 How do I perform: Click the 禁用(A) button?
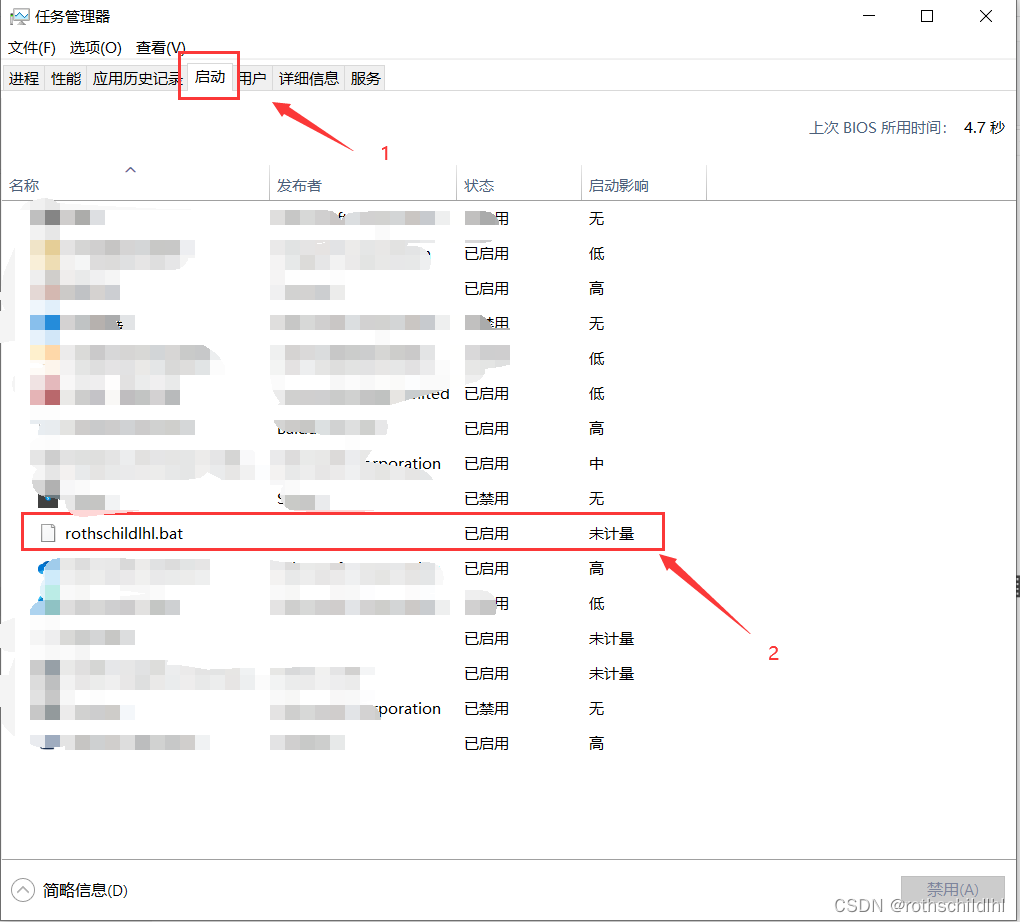(x=951, y=888)
